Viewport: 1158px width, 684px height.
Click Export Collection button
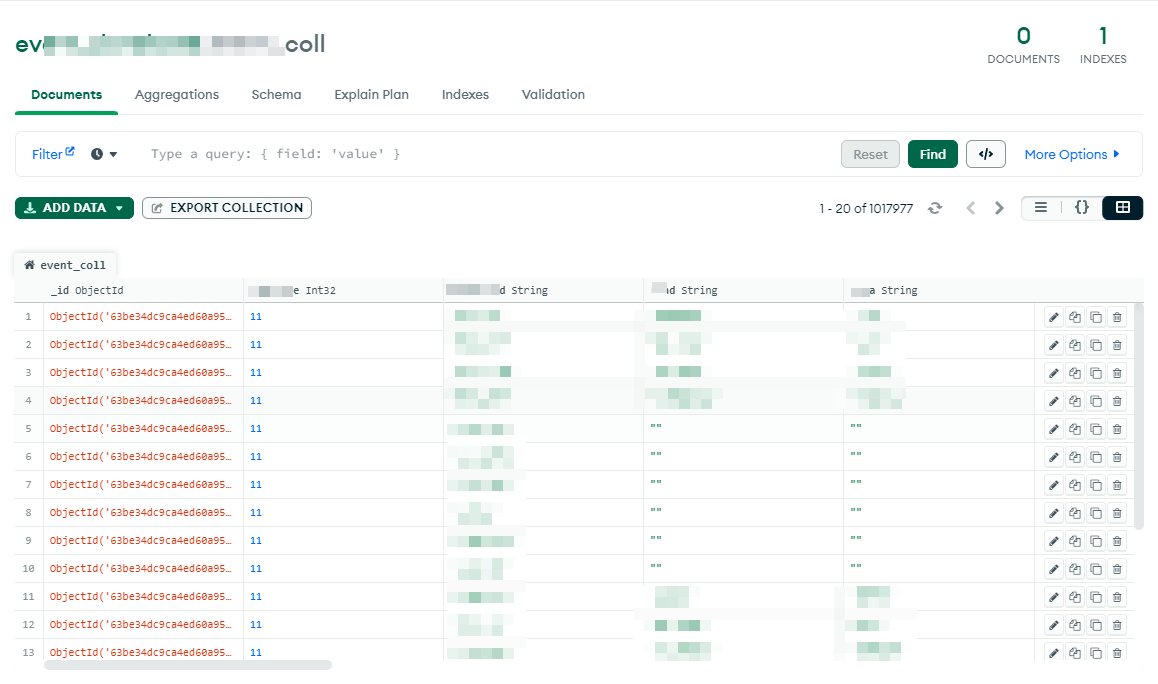pos(227,208)
